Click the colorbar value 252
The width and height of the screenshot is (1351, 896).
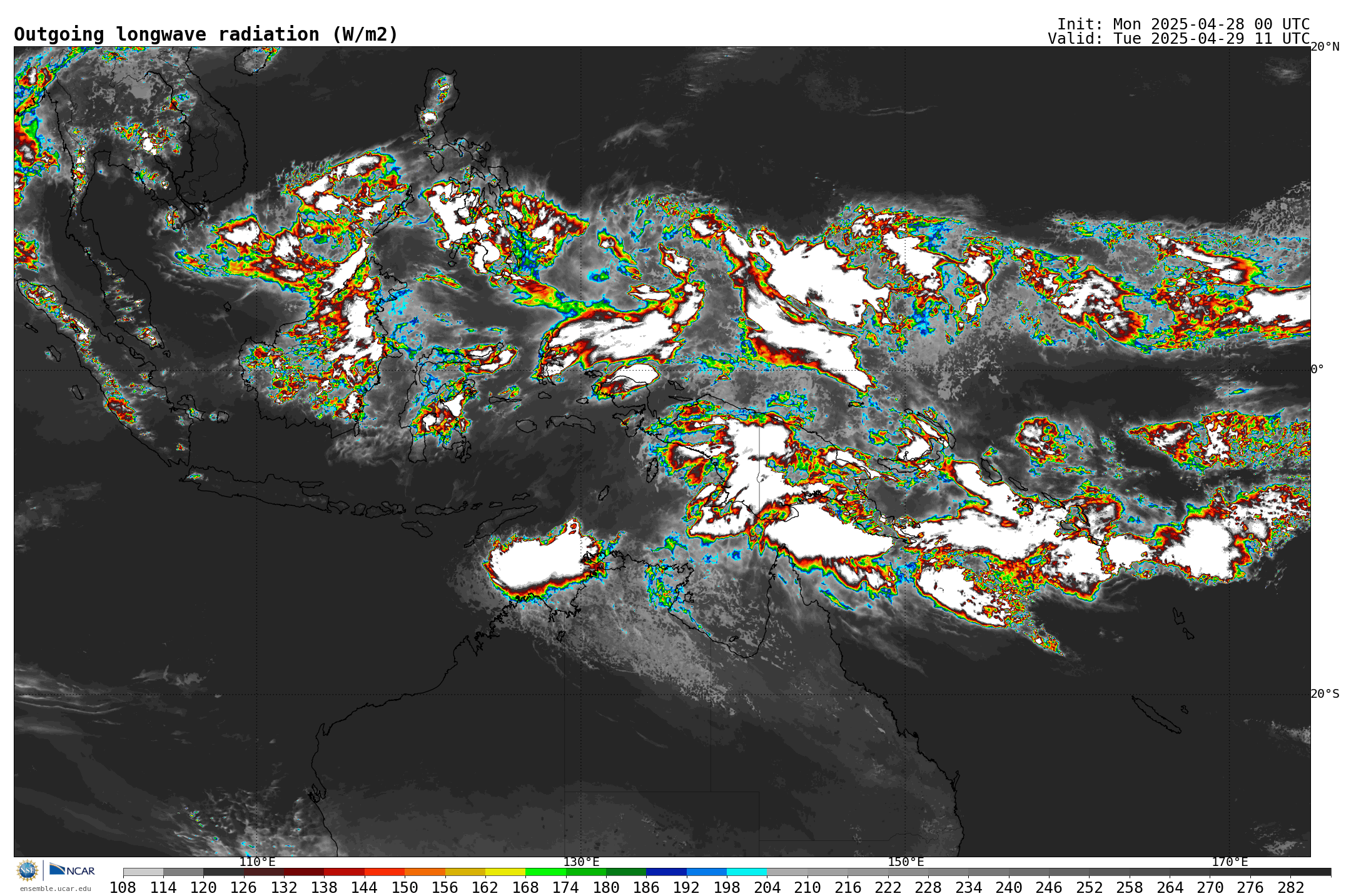pos(1089,887)
